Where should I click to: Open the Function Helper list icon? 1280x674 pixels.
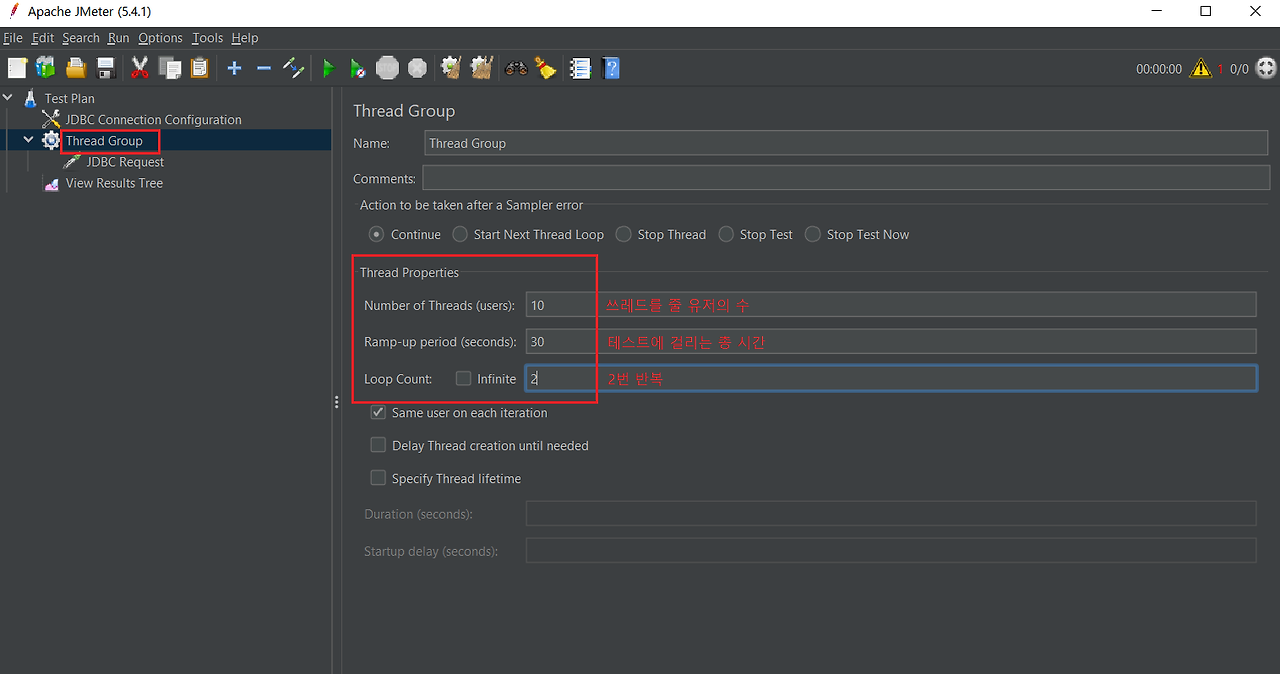coord(580,68)
